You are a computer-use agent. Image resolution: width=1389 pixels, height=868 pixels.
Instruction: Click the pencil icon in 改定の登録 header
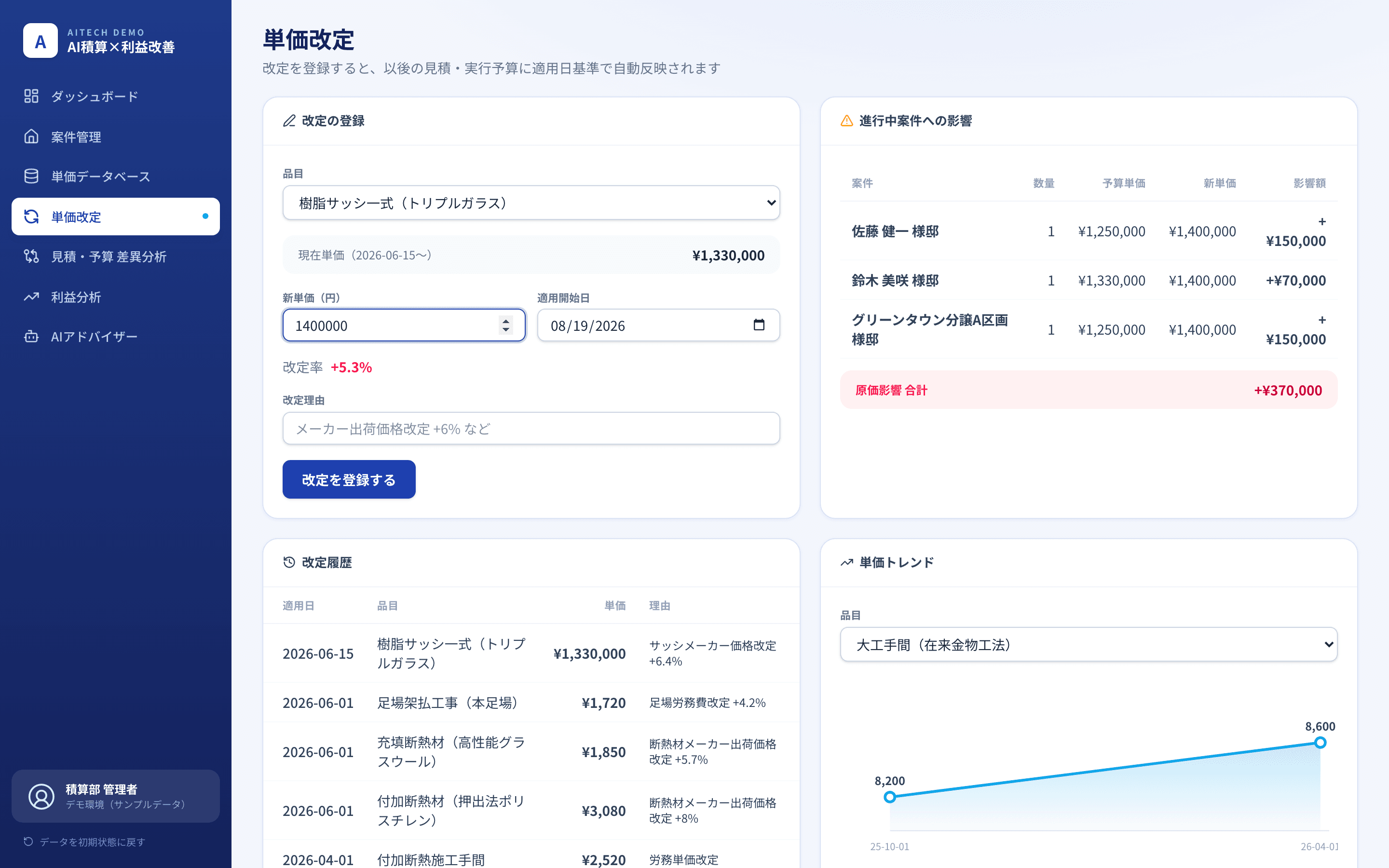(x=289, y=121)
